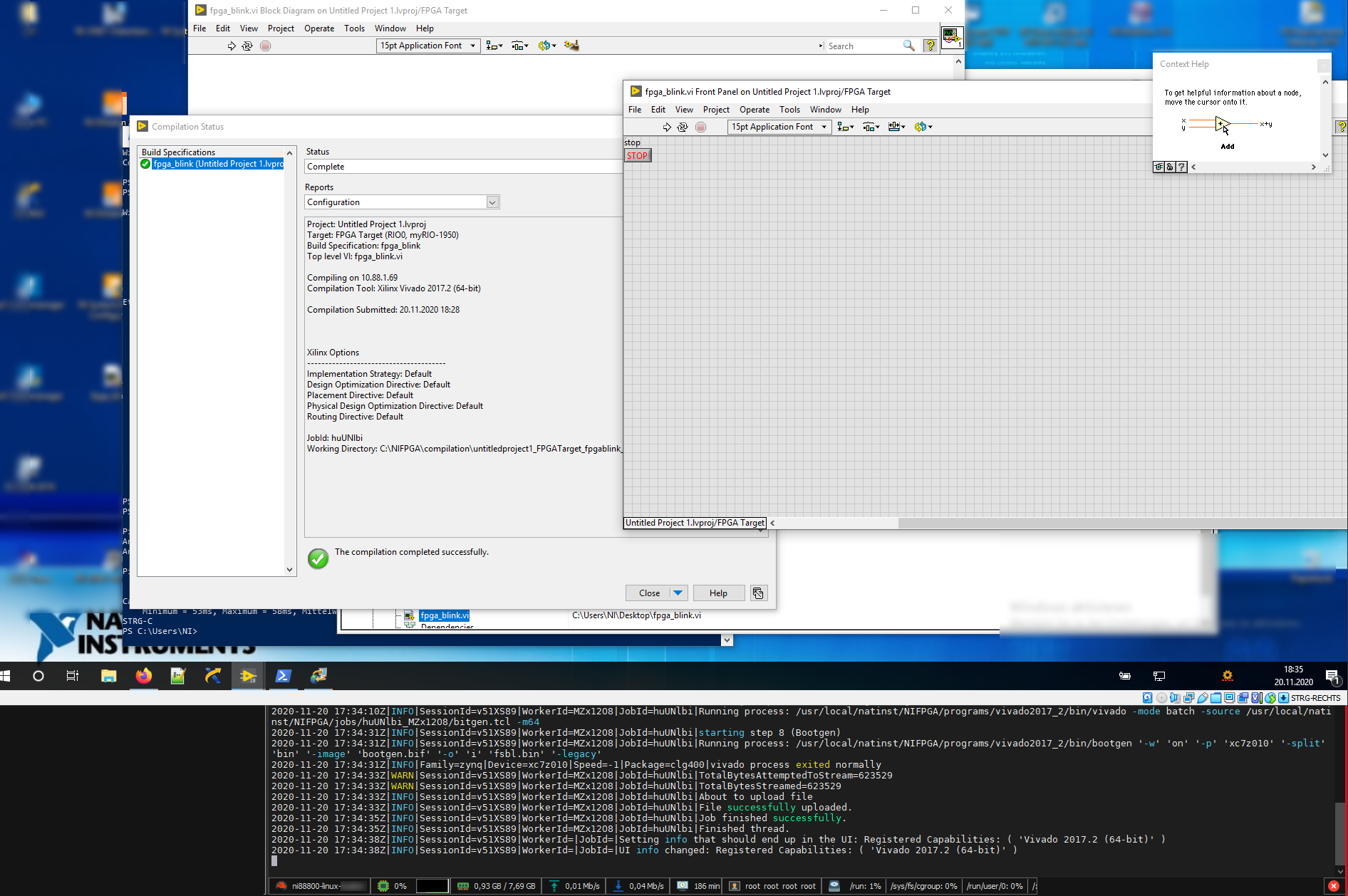Select fpga_blink.vi in project tree
The height and width of the screenshot is (896, 1348).
445,615
